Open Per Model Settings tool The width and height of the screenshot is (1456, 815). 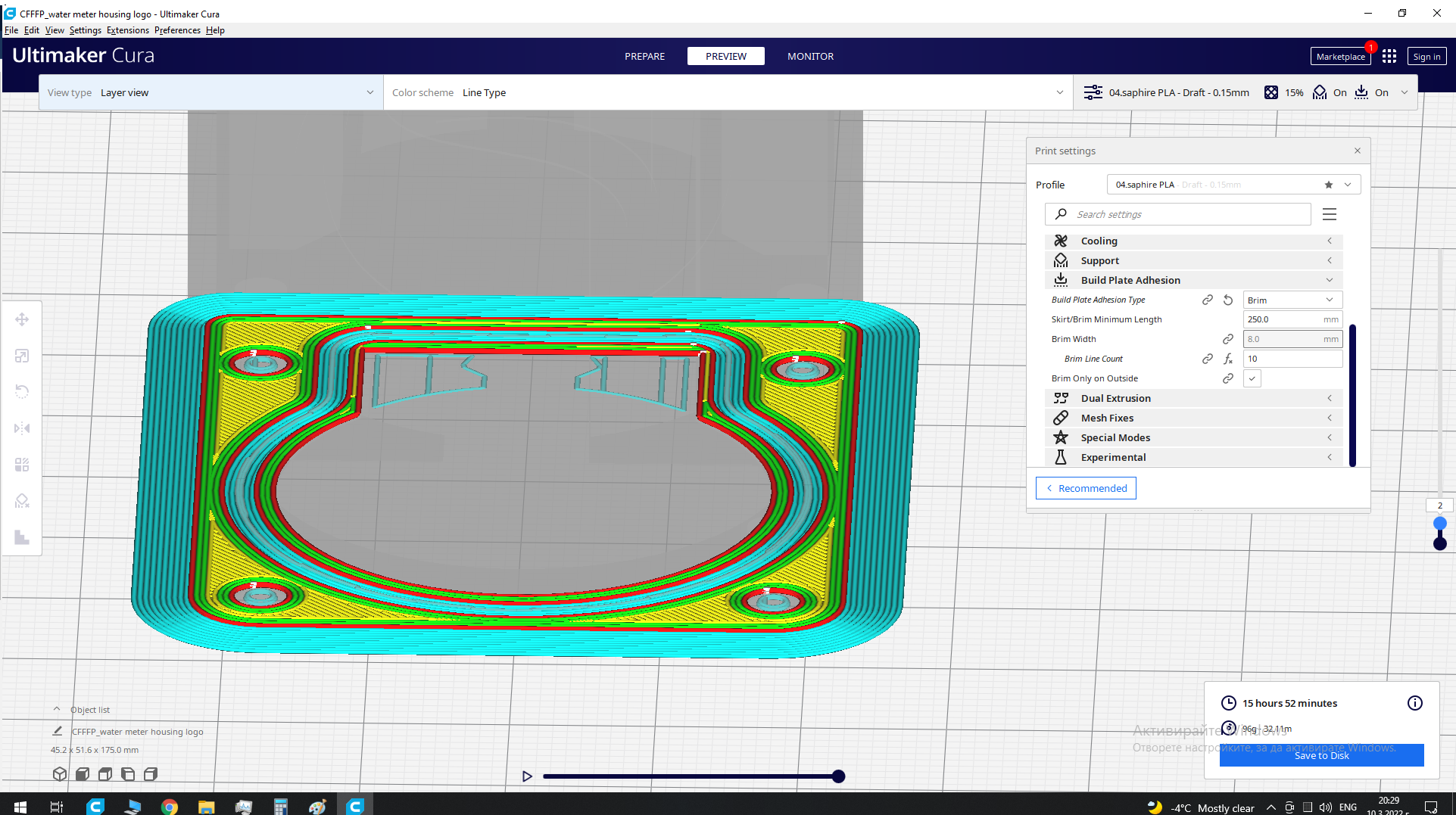(22, 465)
